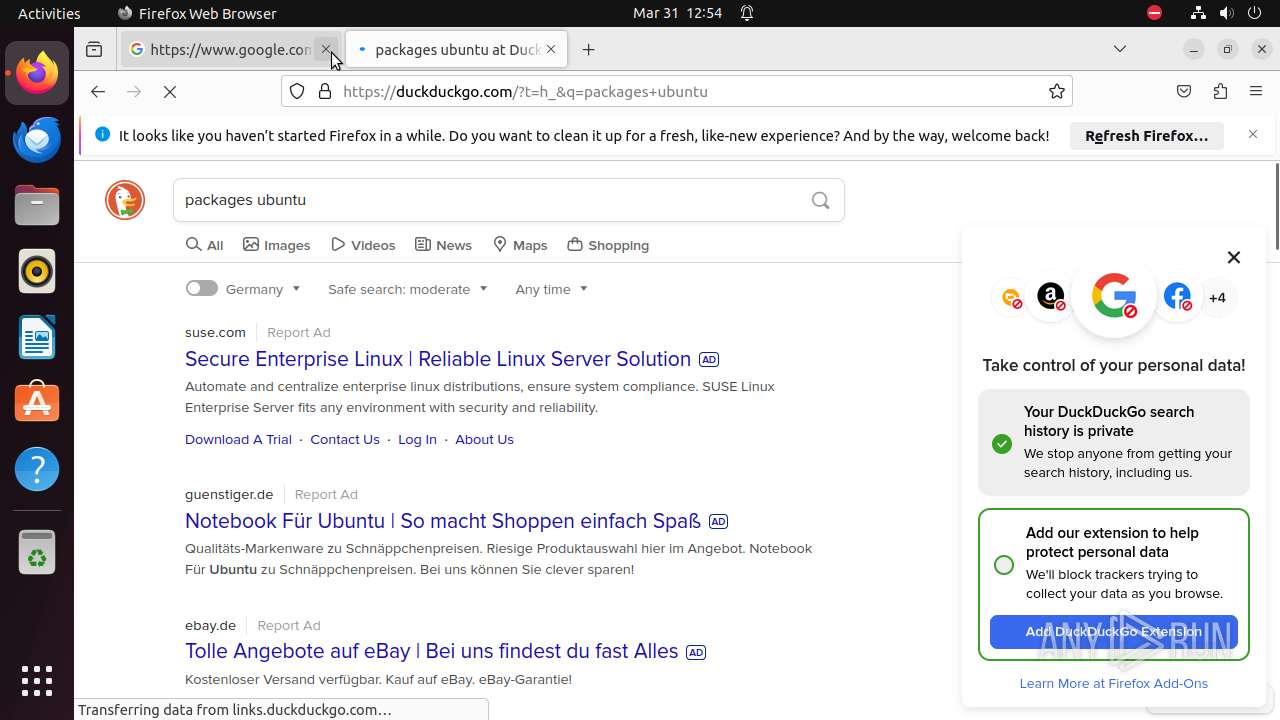The height and width of the screenshot is (720, 1280).
Task: Switch to Images results
Action: pos(277,245)
